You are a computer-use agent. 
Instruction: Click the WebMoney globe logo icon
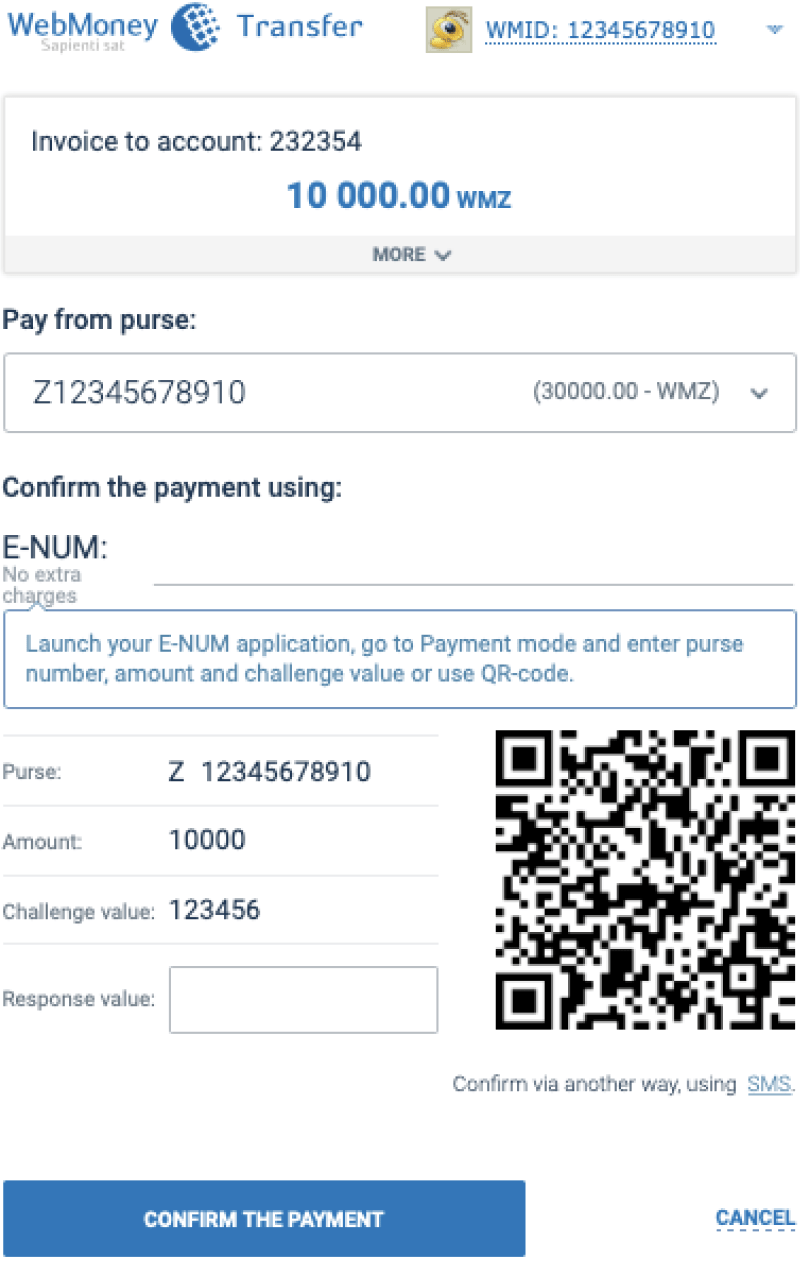coord(196,28)
